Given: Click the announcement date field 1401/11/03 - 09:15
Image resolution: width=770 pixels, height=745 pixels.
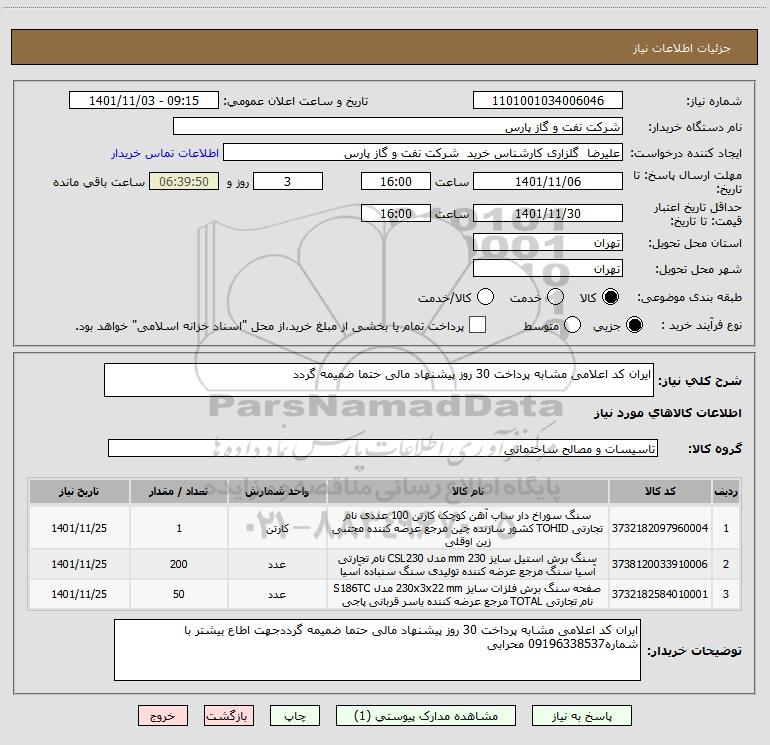Looking at the screenshot, I should (x=144, y=101).
